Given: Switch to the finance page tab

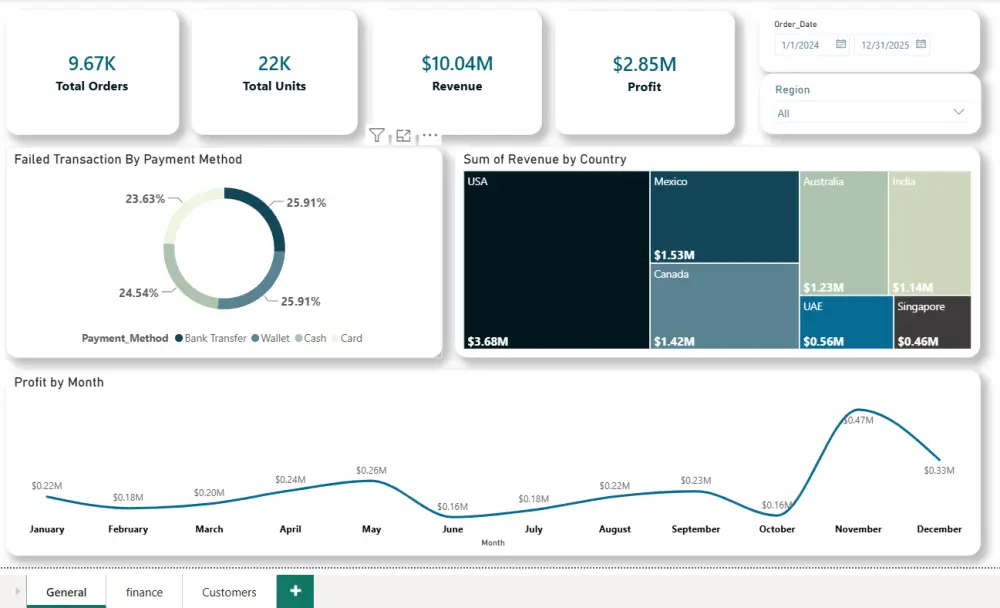Looking at the screenshot, I should pos(144,591).
